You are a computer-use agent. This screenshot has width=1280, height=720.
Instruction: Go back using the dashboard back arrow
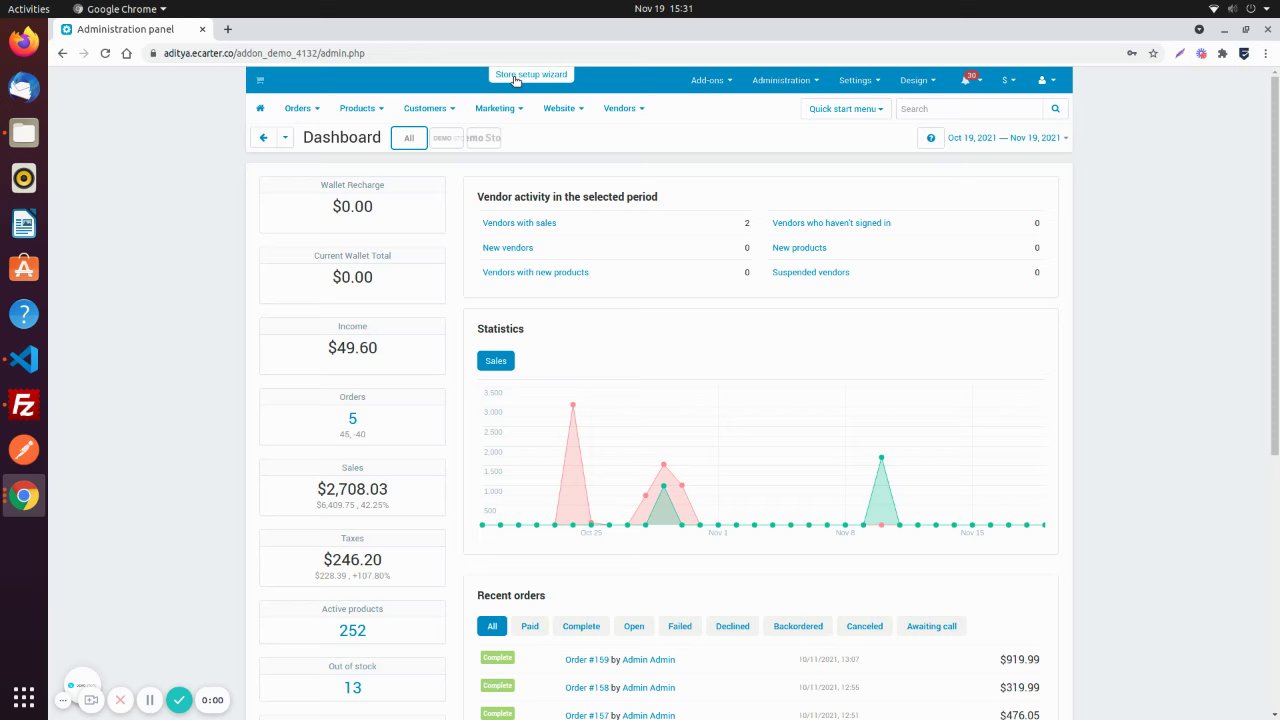coord(263,138)
